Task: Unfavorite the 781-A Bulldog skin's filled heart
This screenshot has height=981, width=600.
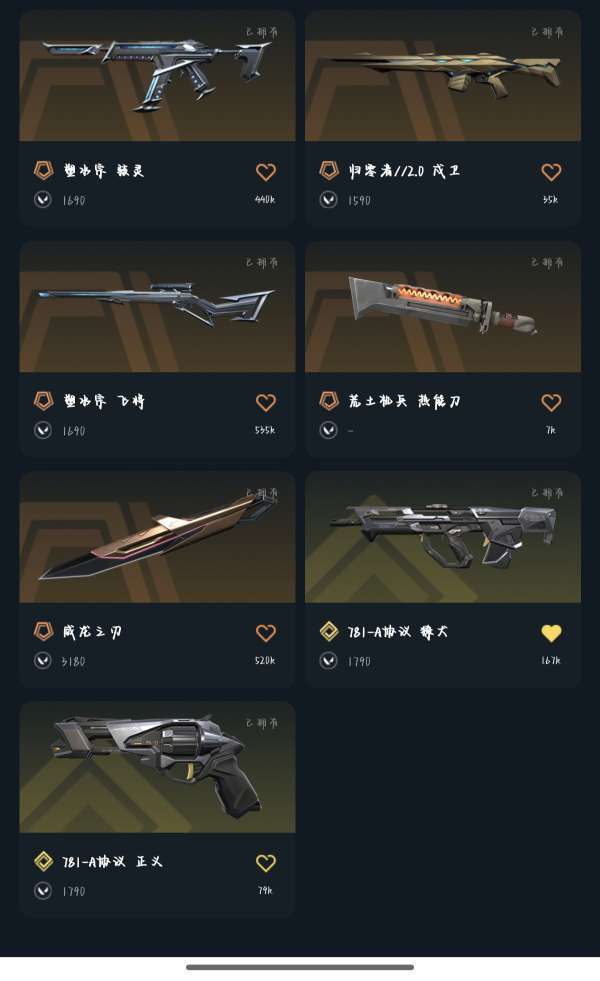Action: click(551, 633)
